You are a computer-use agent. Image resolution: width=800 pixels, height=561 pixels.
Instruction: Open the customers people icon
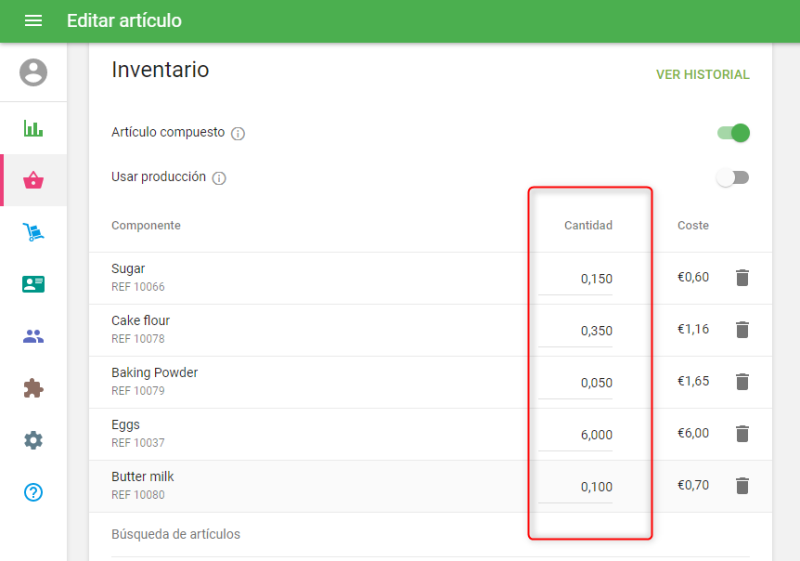(x=33, y=336)
